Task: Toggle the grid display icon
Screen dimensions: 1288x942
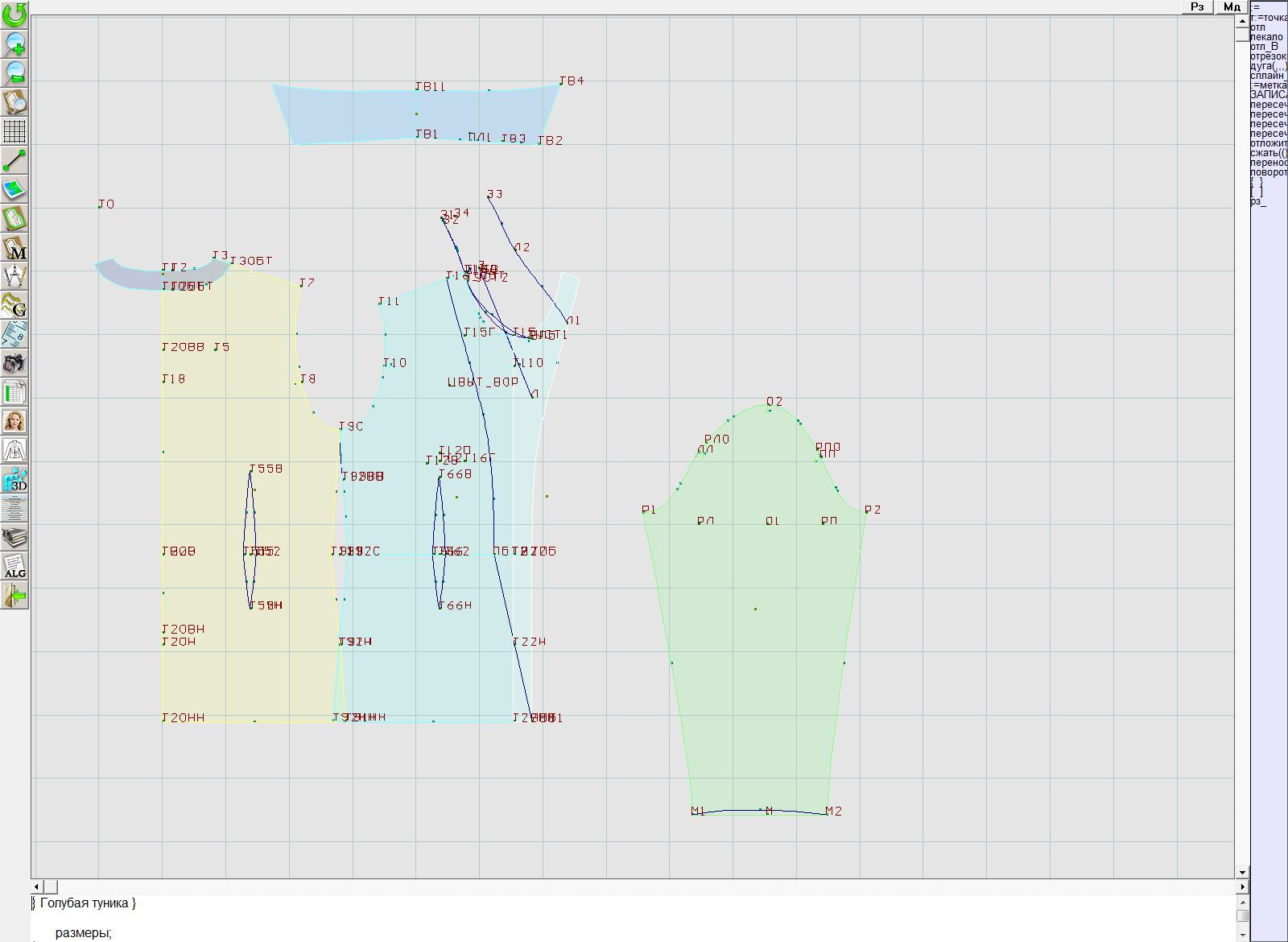Action: 14,131
